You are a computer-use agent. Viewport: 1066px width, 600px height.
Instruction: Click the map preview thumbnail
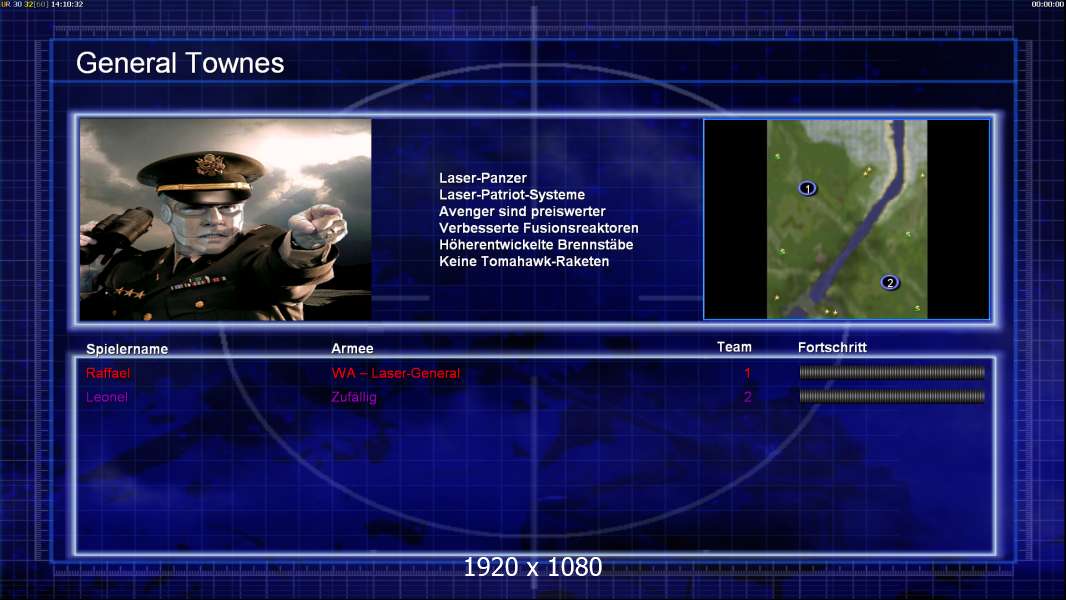846,219
